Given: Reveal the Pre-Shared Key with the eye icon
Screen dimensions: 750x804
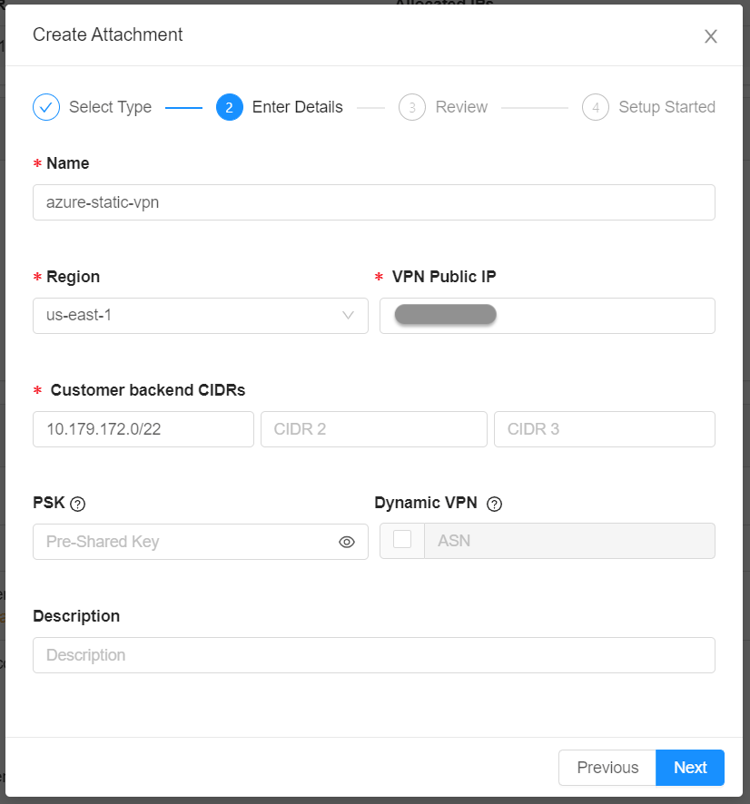Looking at the screenshot, I should 346,542.
